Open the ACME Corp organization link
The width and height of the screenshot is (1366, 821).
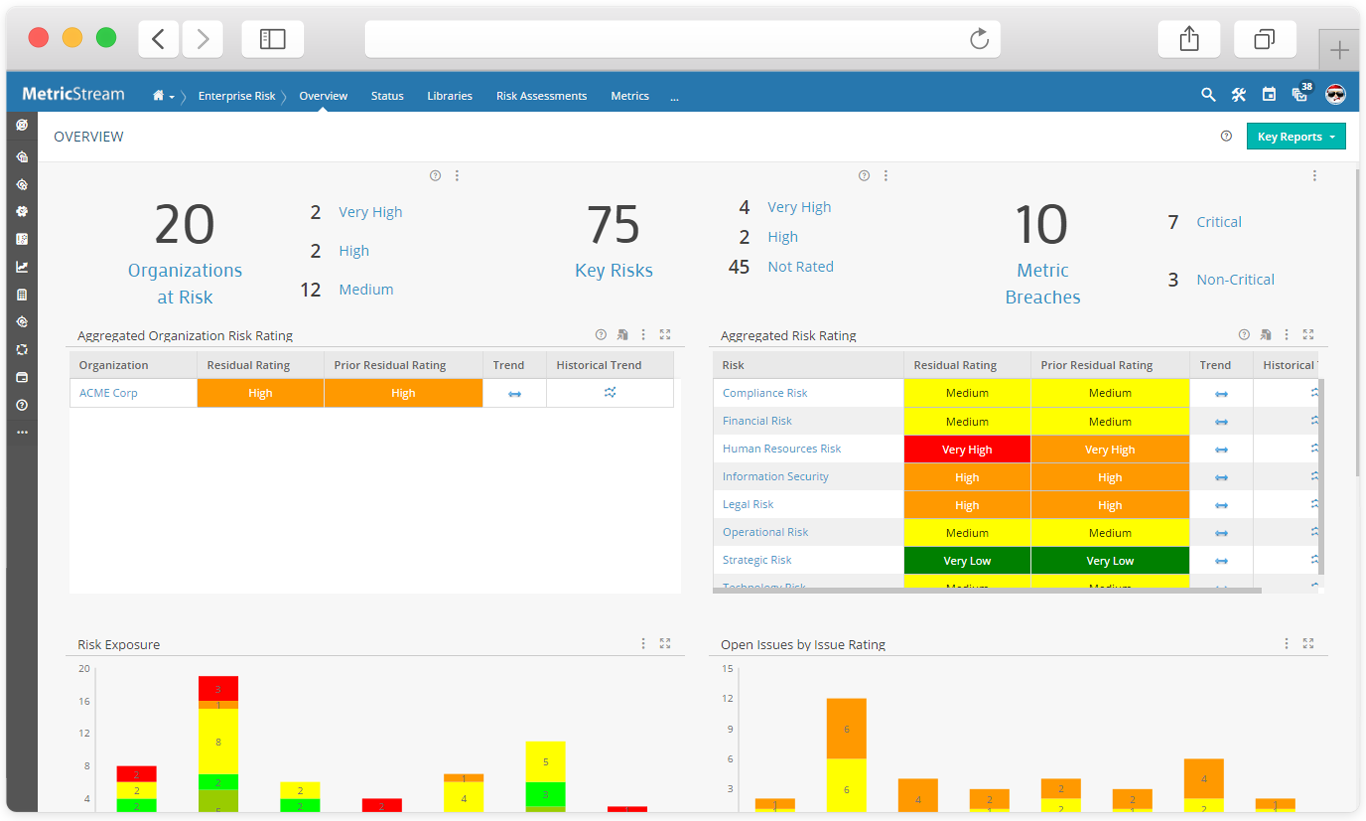point(108,392)
